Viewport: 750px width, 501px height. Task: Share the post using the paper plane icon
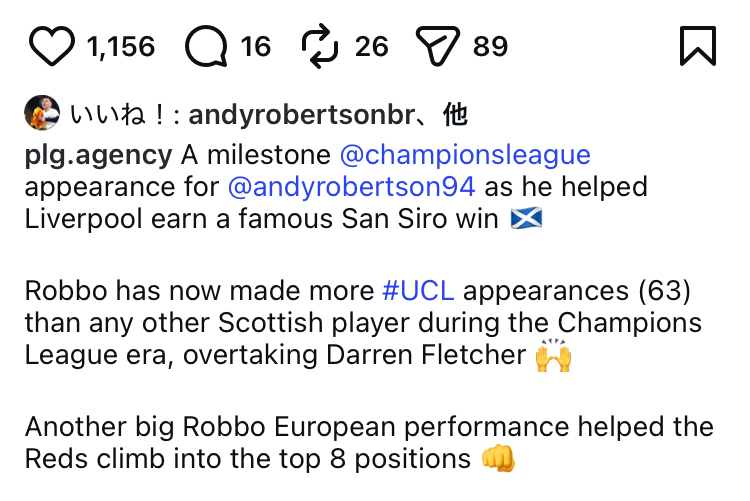[x=437, y=46]
